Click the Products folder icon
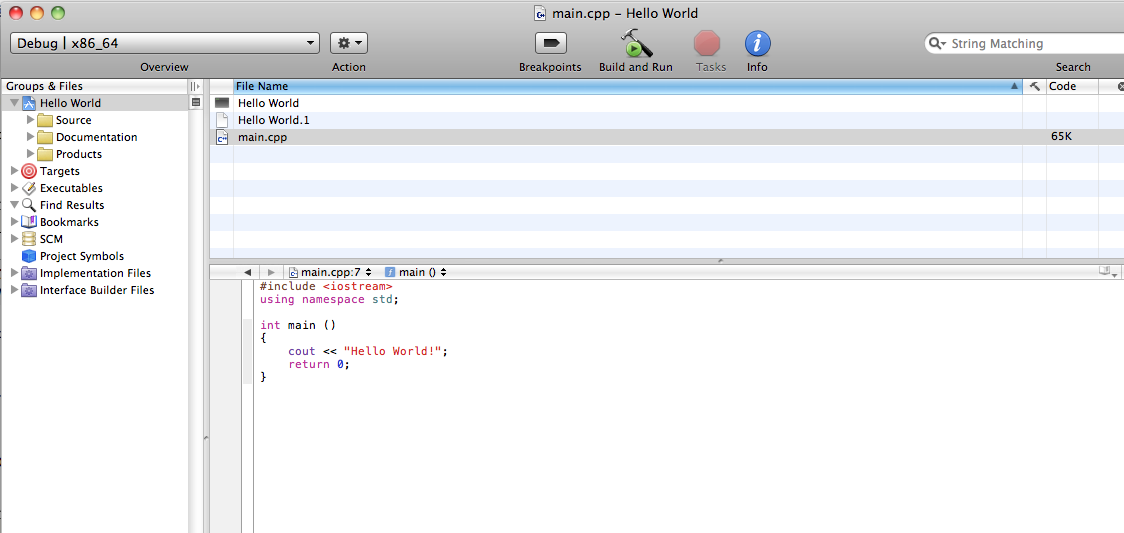Viewport: 1124px width, 533px height. 45,154
